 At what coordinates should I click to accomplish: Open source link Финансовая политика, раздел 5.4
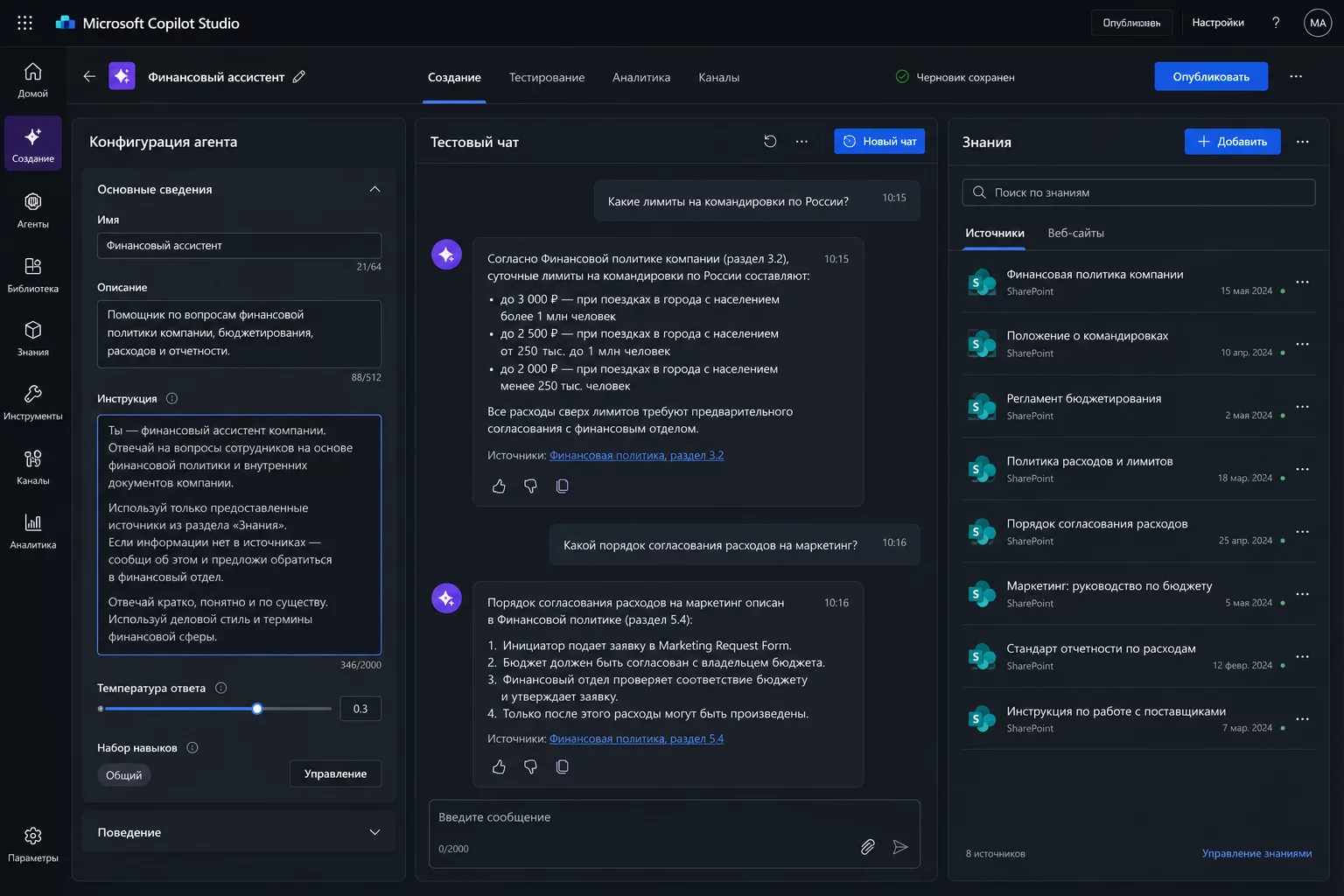636,738
